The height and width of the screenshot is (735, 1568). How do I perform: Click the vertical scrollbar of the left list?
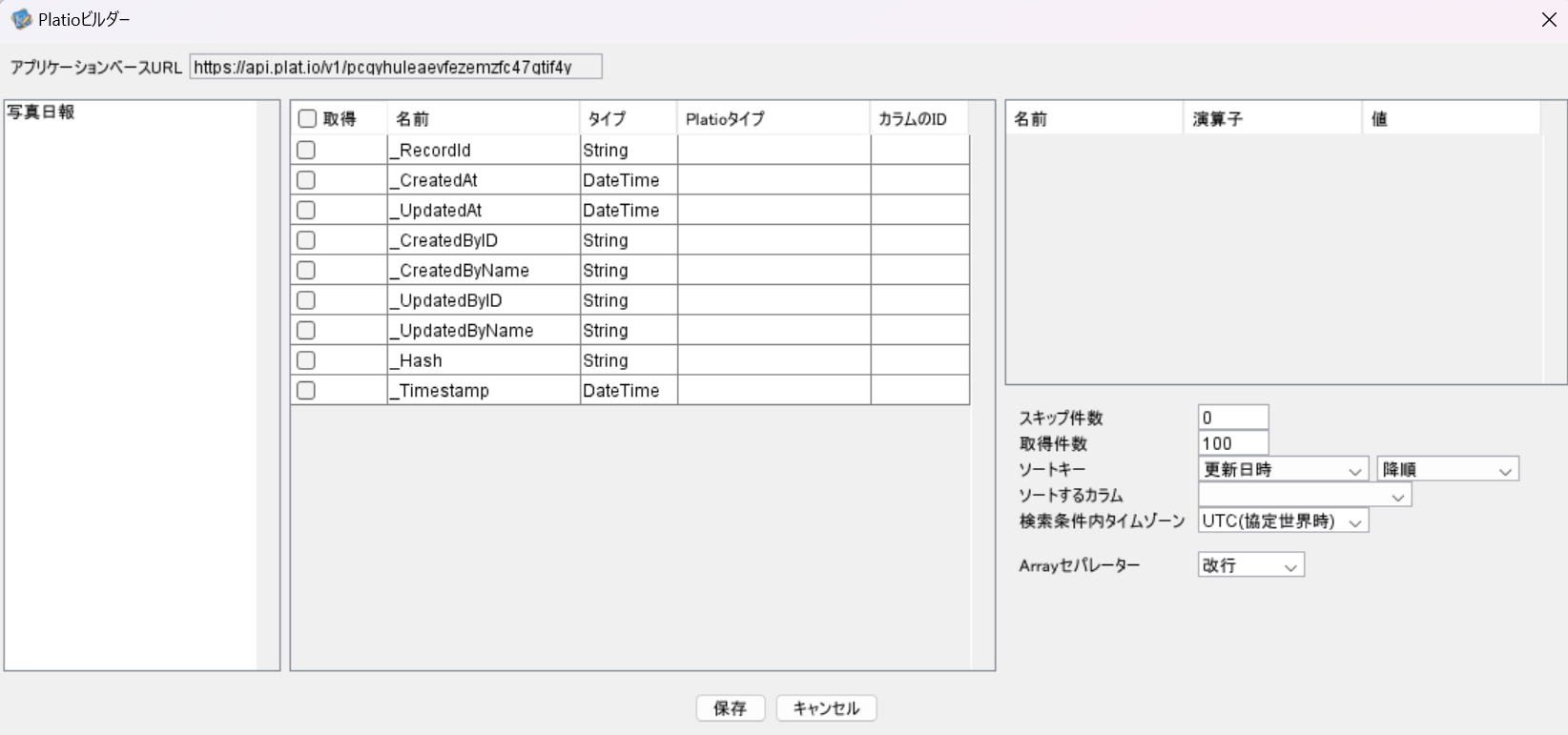(268, 385)
